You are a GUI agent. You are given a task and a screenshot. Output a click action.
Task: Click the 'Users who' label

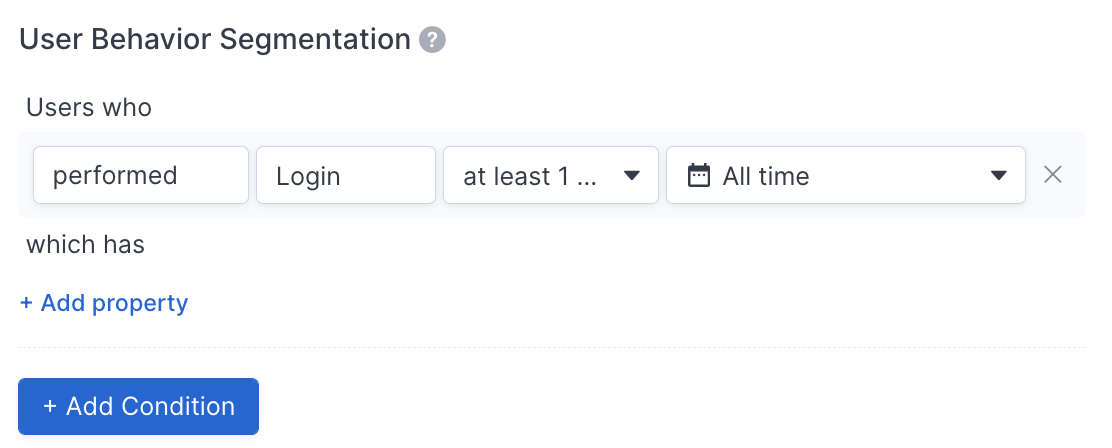click(89, 108)
